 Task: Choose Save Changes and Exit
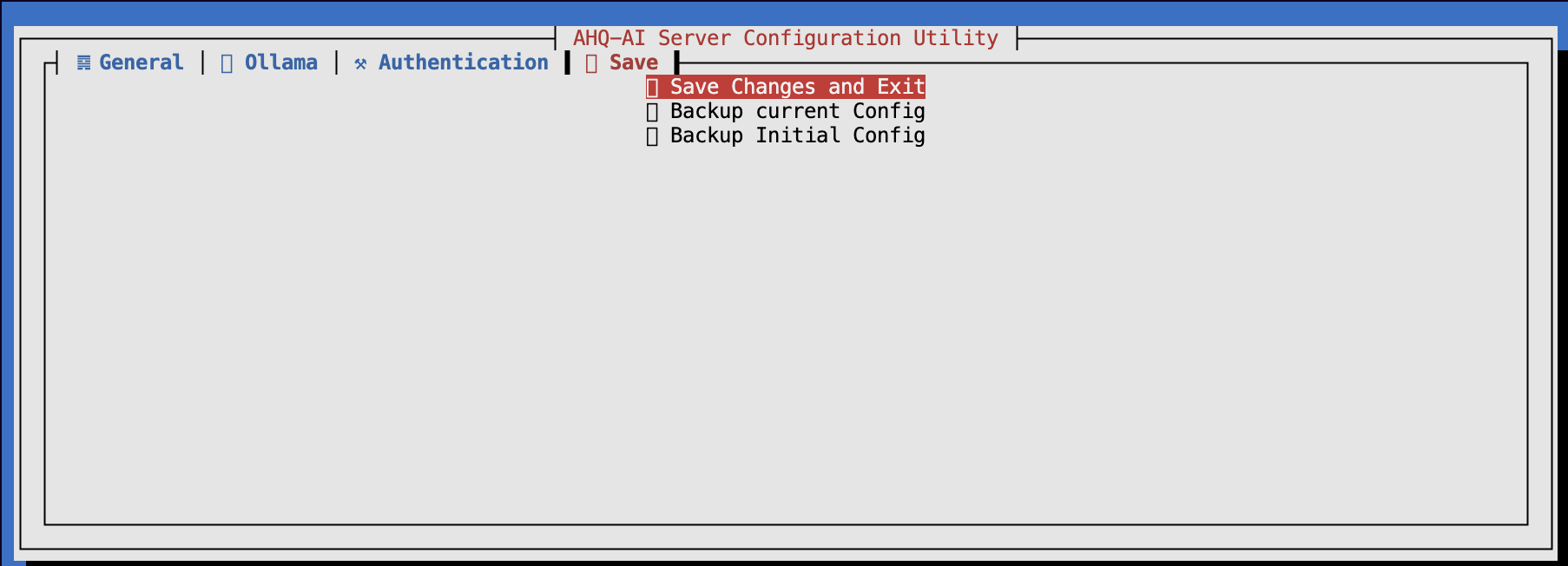tap(797, 87)
